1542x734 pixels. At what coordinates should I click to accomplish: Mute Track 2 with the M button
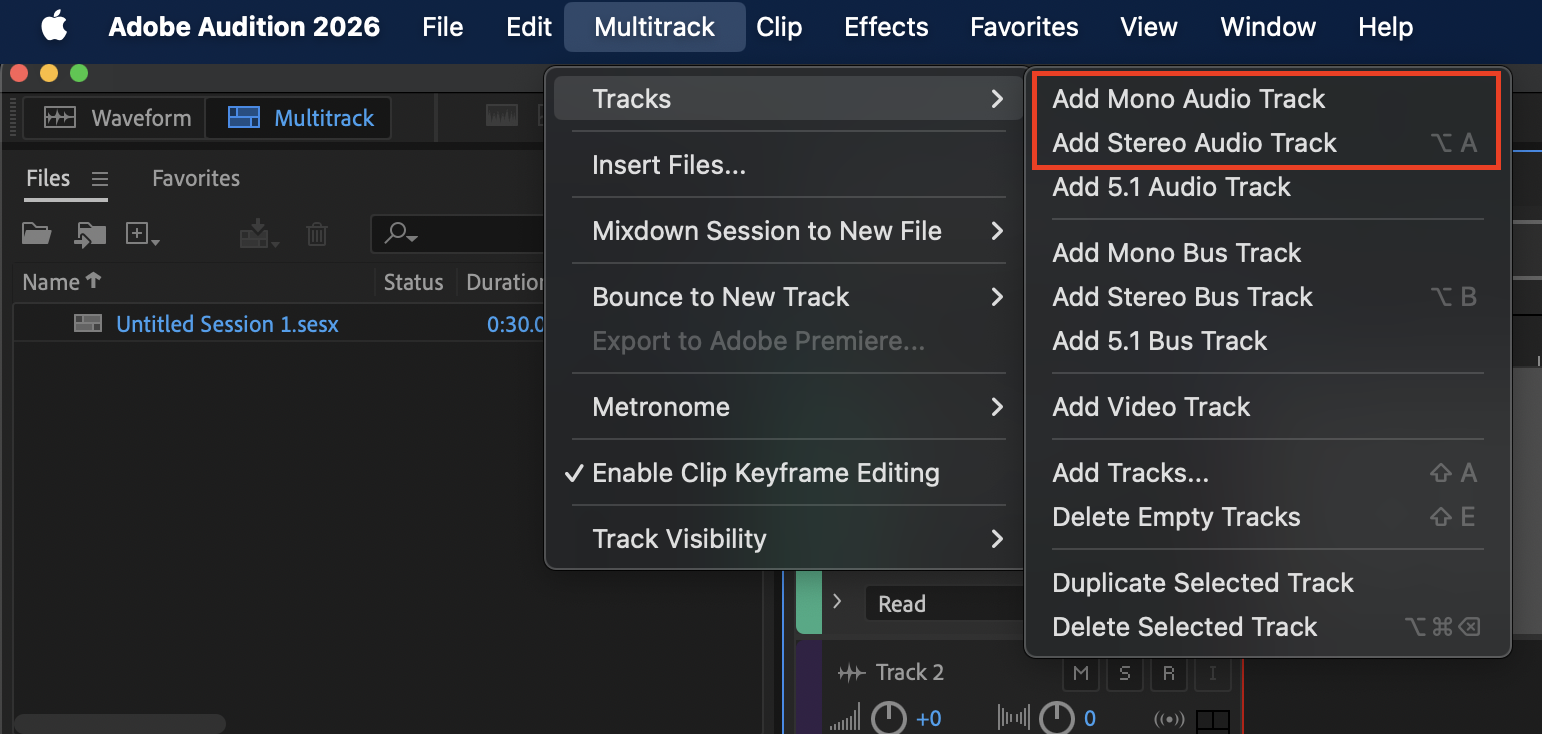click(1080, 674)
